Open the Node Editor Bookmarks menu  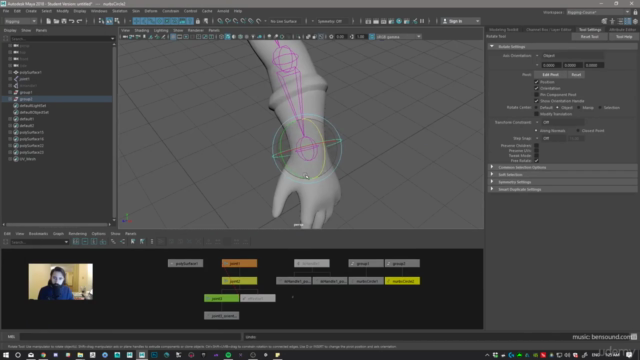[38, 234]
